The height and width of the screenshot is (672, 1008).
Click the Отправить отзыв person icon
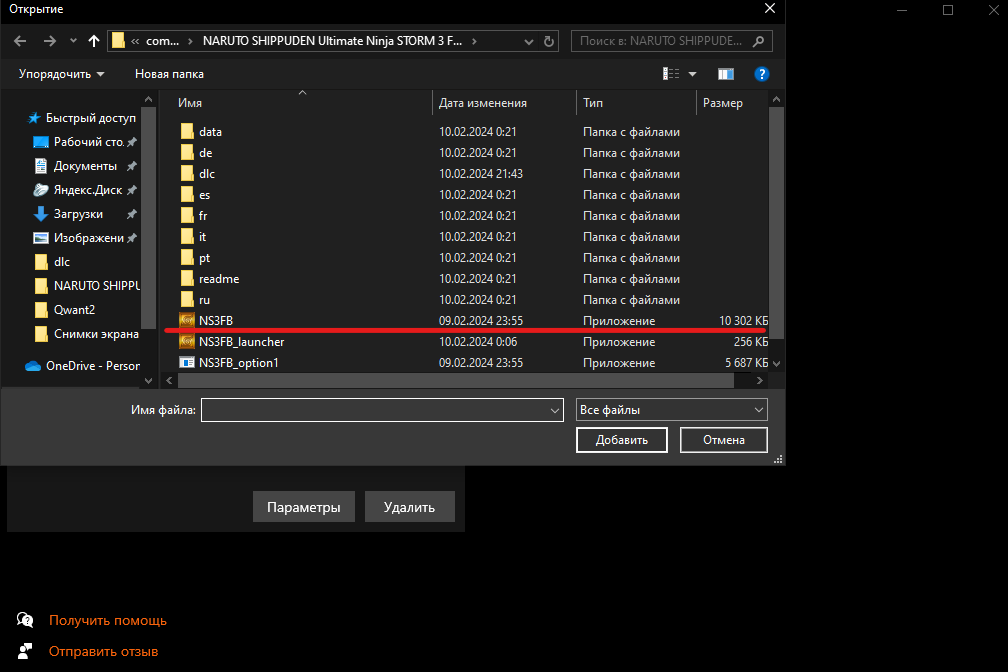25,651
